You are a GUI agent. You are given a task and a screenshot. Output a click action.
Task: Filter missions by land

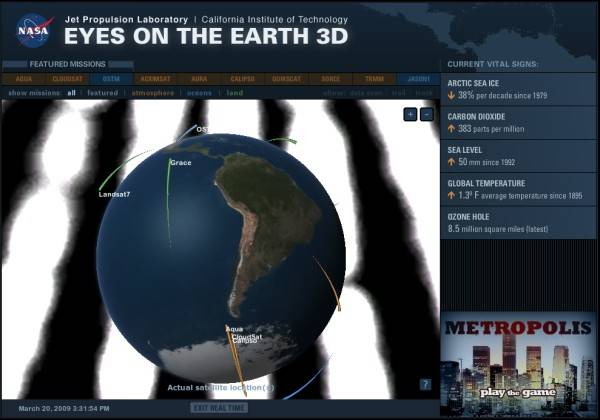pyautogui.click(x=235, y=93)
